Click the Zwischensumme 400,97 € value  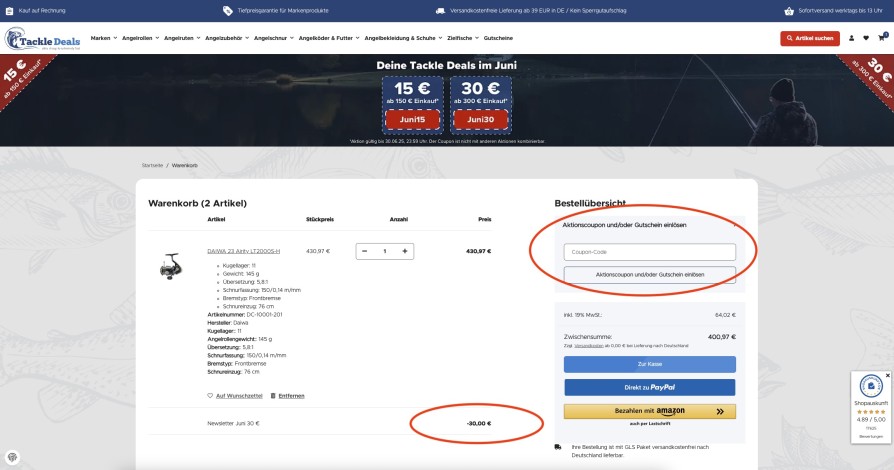coord(721,337)
